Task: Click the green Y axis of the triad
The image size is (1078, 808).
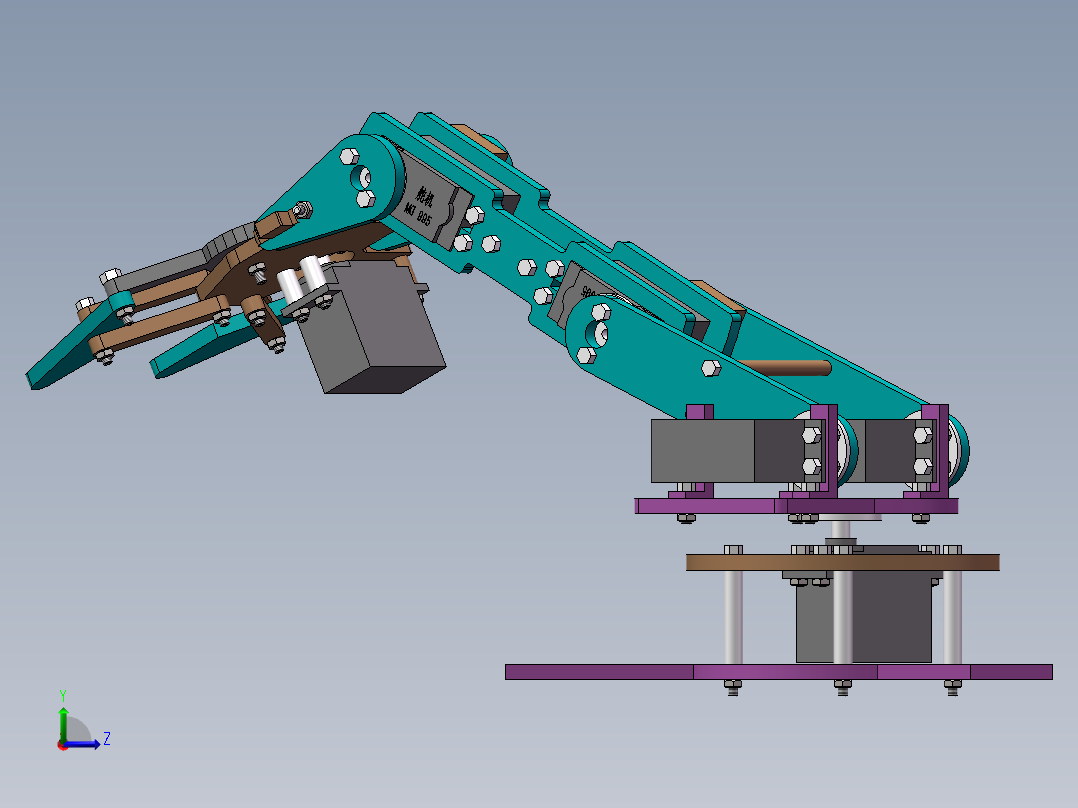Action: point(63,724)
